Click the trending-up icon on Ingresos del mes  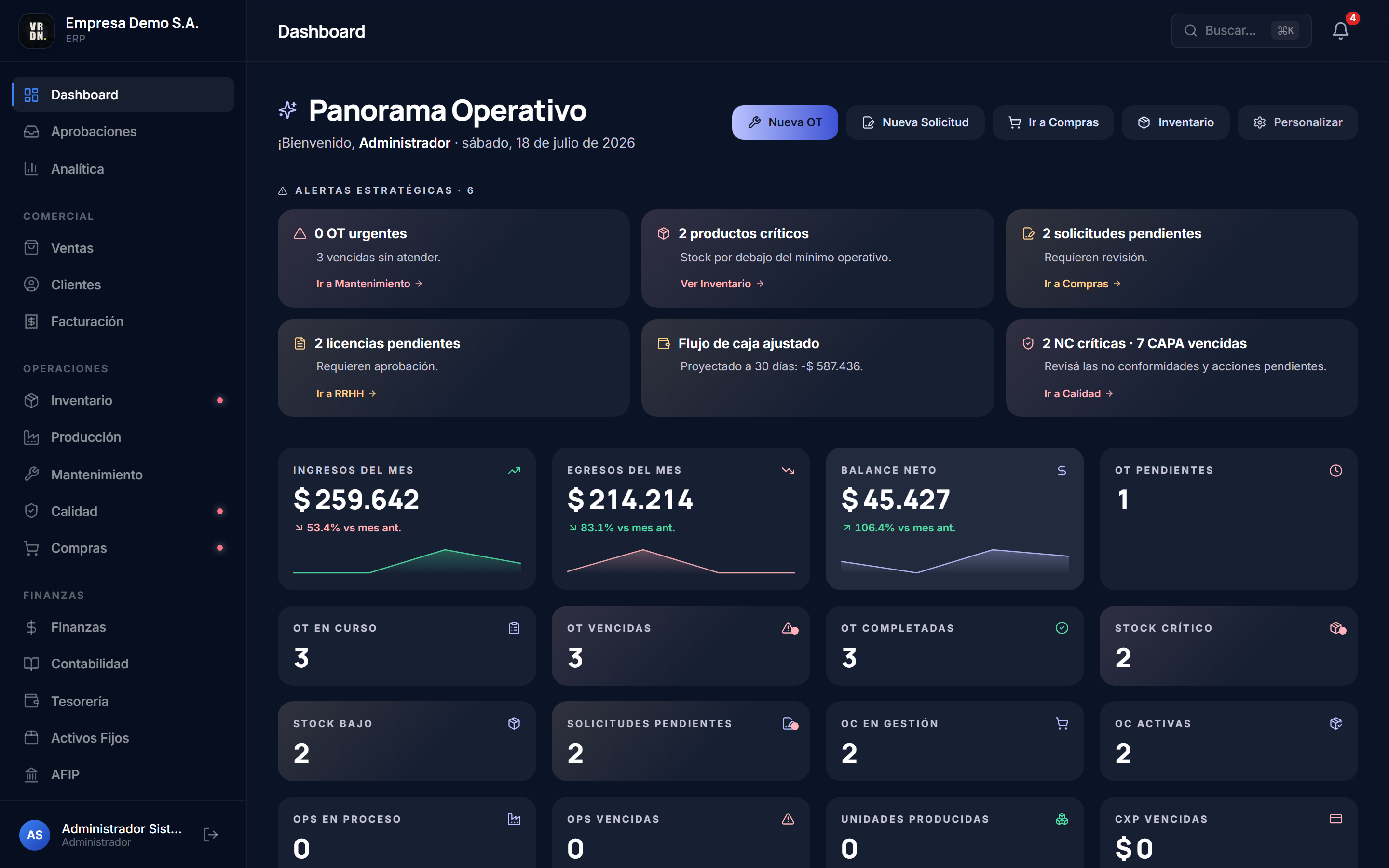tap(514, 471)
